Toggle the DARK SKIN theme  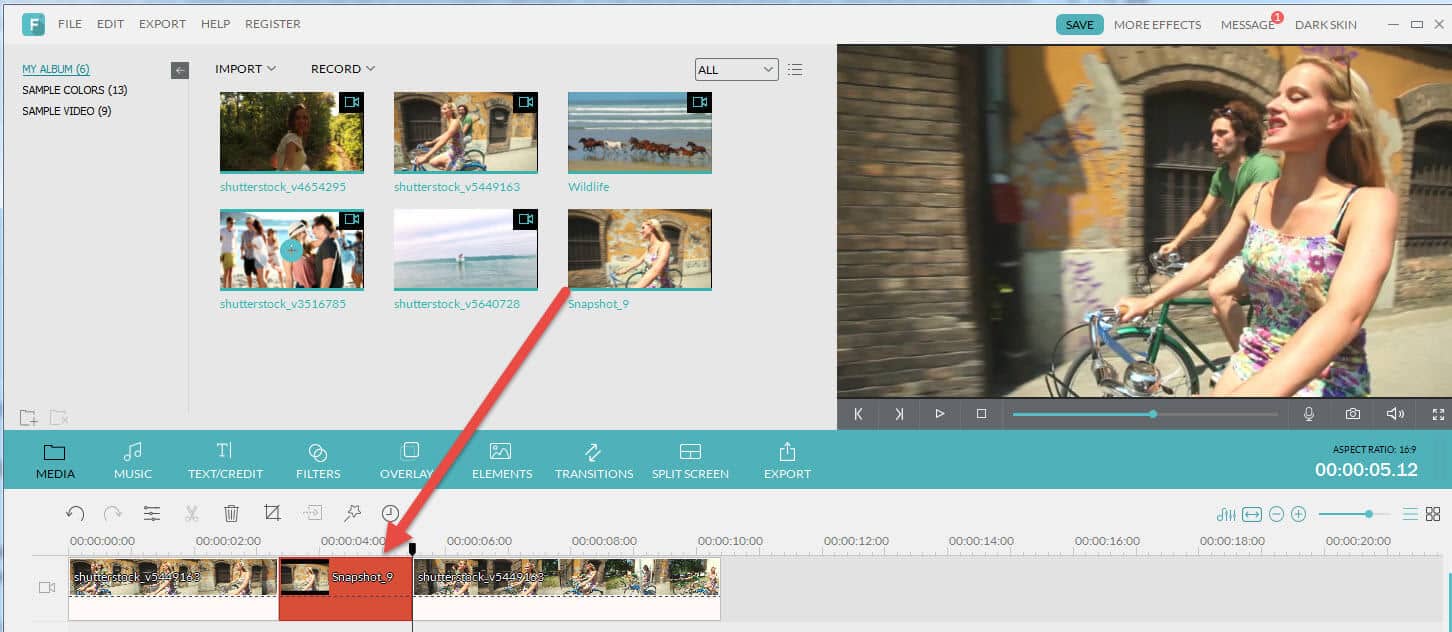[x=1326, y=25]
